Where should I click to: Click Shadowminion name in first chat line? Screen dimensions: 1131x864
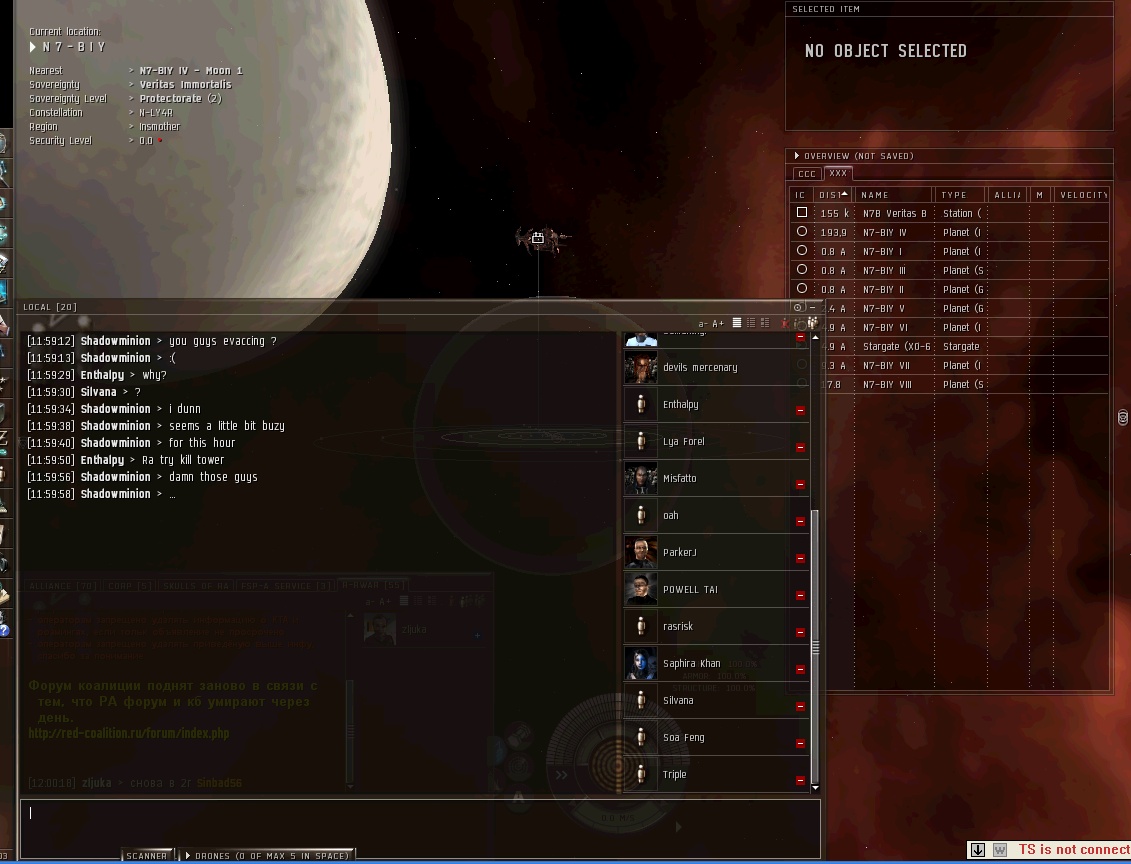tap(115, 341)
